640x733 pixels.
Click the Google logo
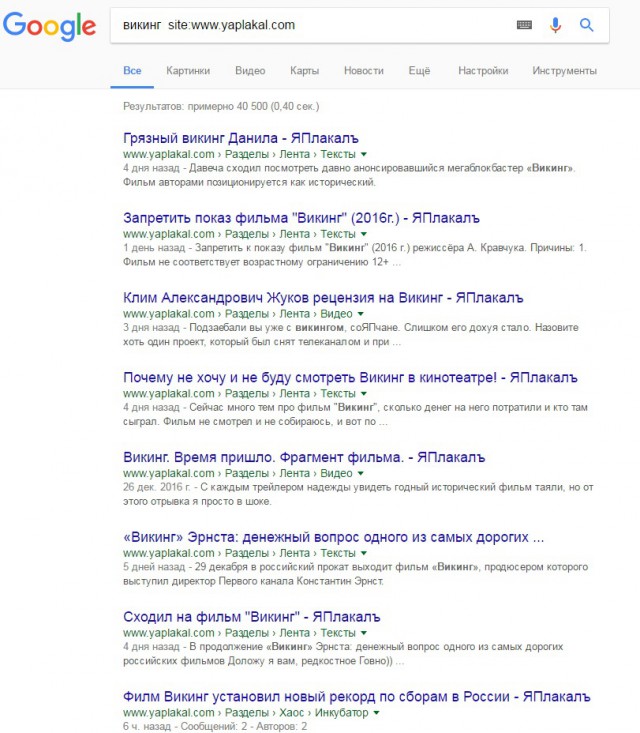click(50, 26)
